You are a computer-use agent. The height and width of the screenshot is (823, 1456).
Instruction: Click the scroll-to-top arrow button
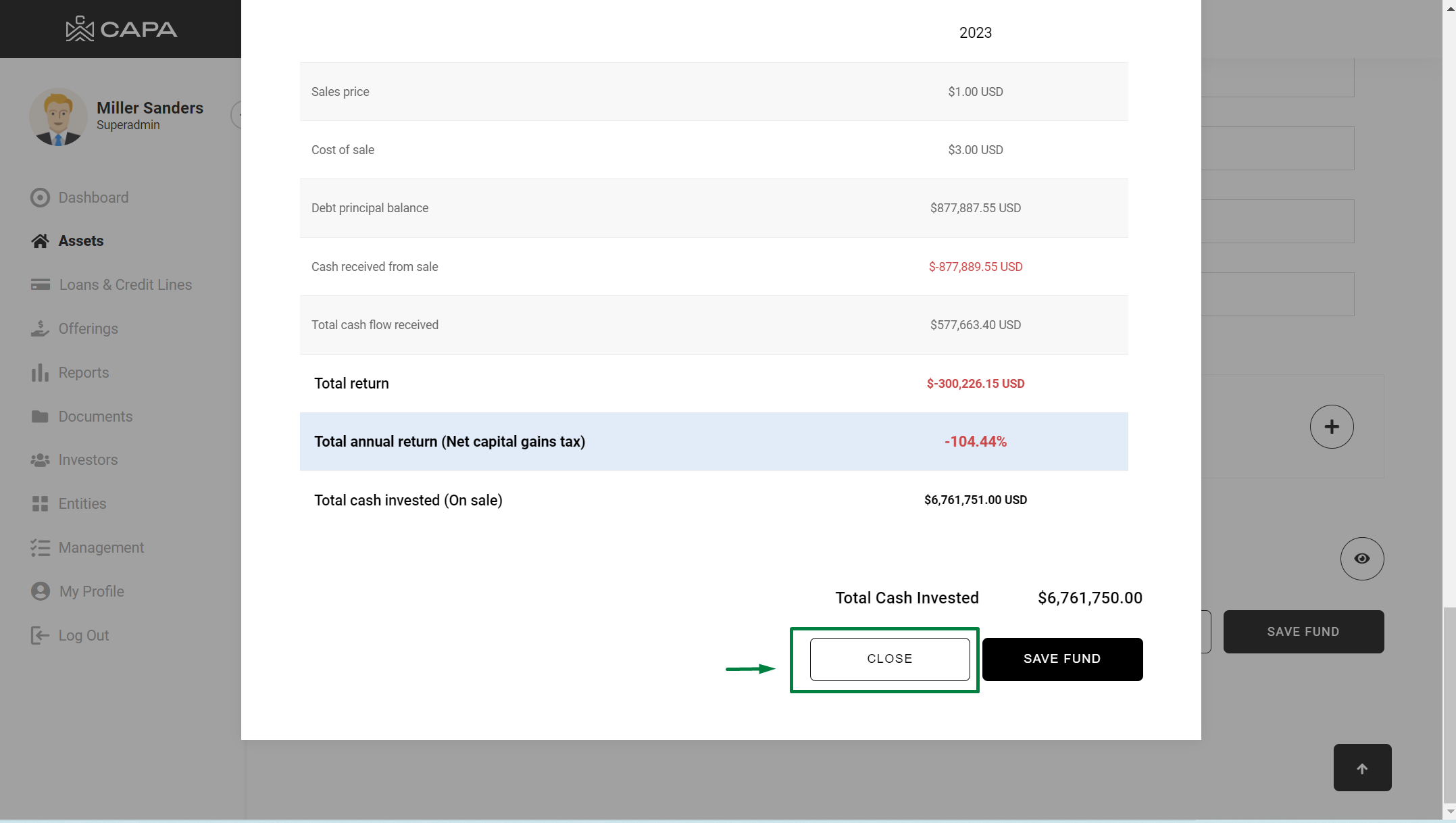click(1361, 768)
